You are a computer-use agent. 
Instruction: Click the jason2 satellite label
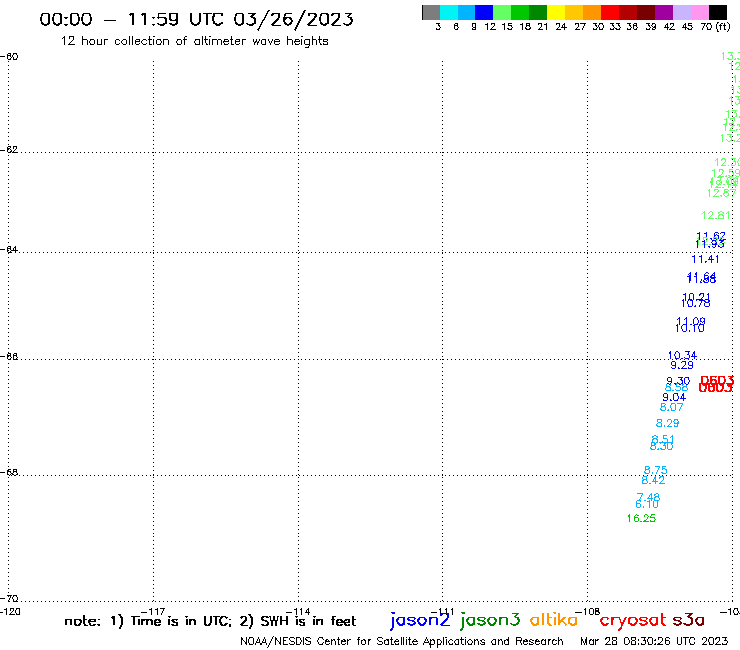420,620
